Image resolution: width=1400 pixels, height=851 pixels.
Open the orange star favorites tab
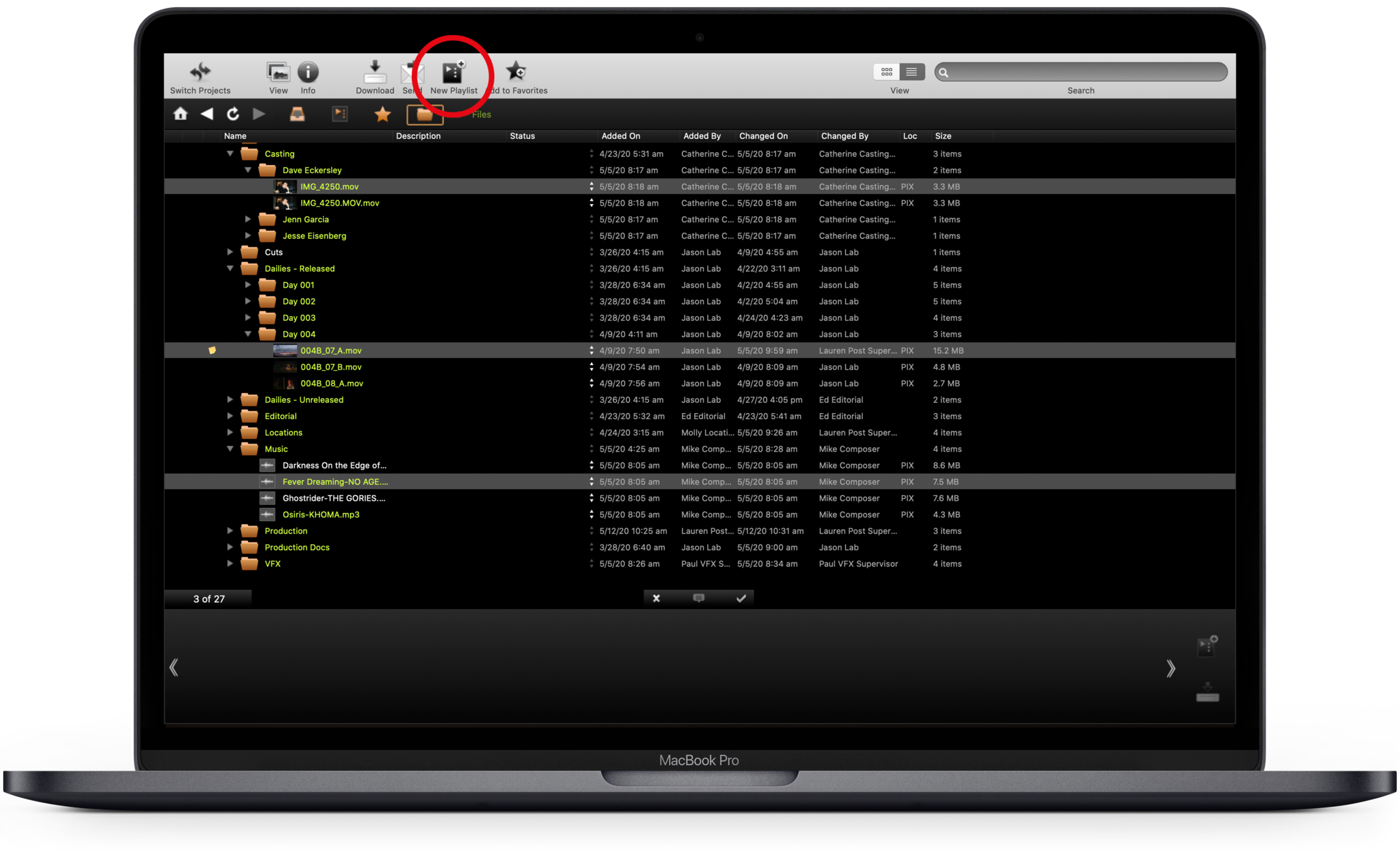pos(382,115)
